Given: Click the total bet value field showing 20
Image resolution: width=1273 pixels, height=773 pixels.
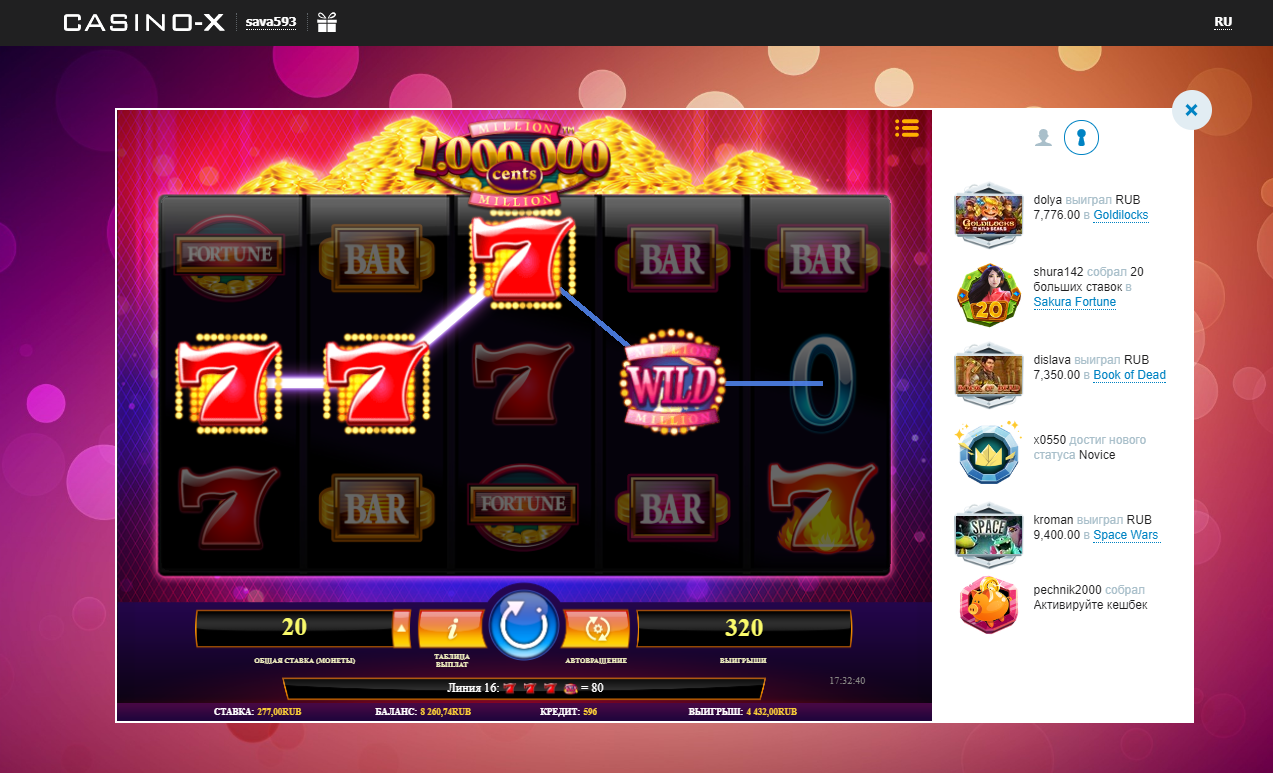Looking at the screenshot, I should 294,628.
